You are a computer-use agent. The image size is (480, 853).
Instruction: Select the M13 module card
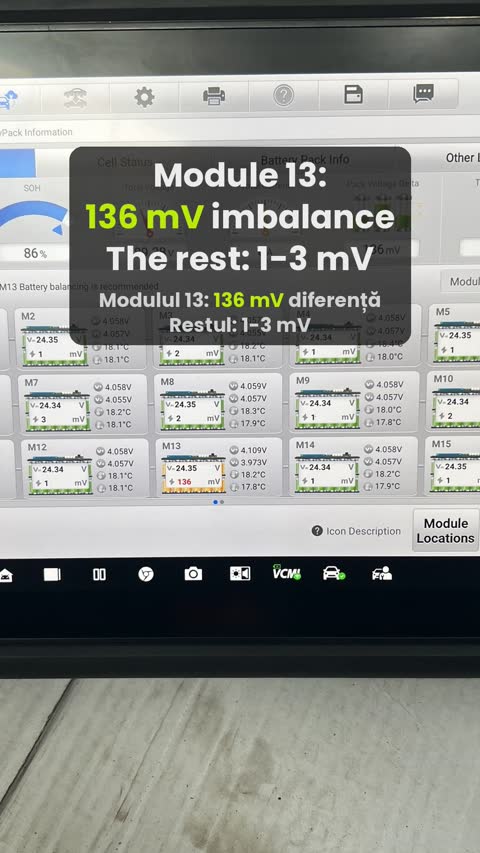click(x=218, y=467)
